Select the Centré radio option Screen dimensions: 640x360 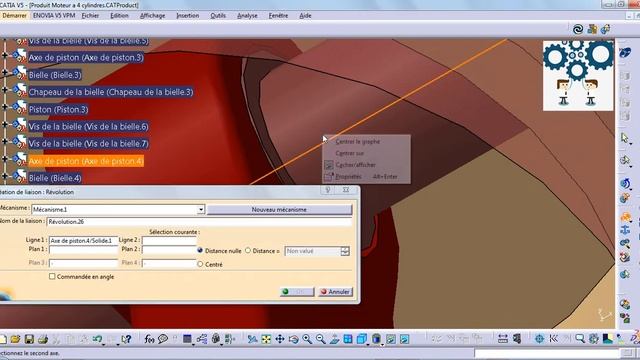coord(200,264)
